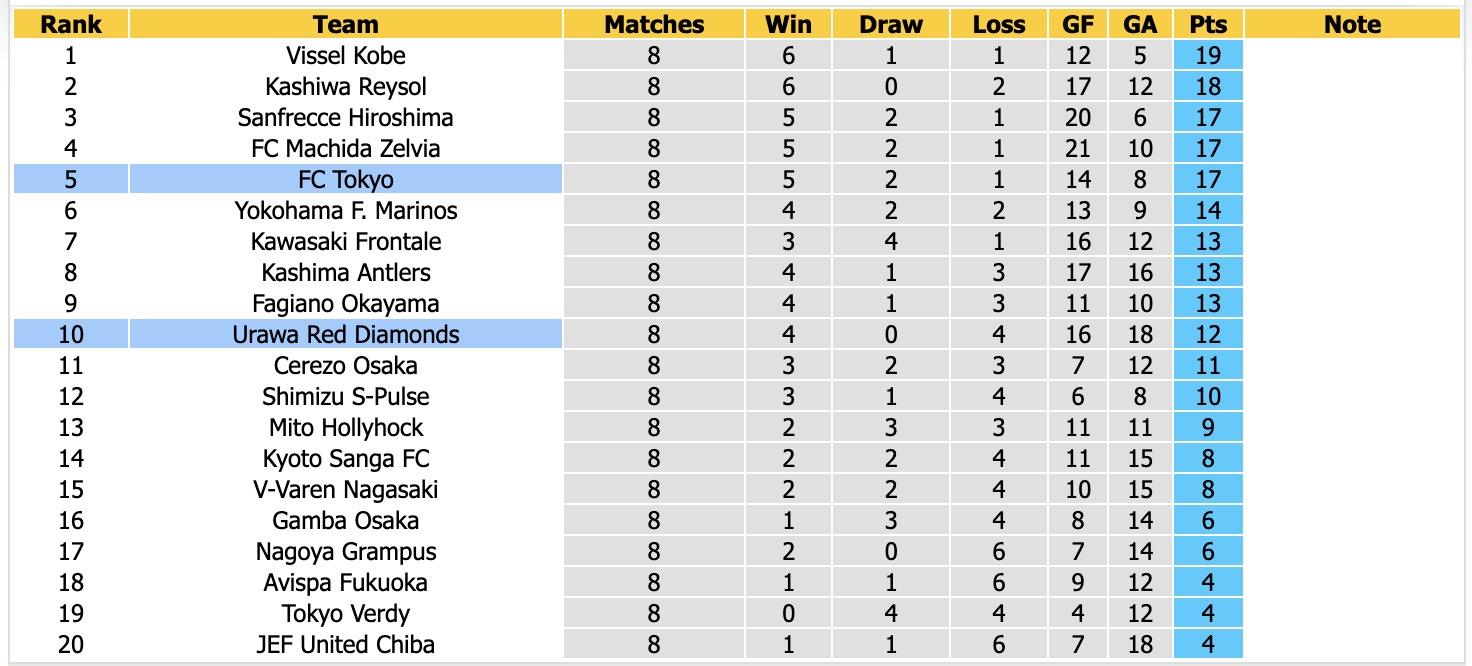The height and width of the screenshot is (666, 1472).
Task: Click Vissel Kobe's 19 points cell
Action: [1209, 56]
